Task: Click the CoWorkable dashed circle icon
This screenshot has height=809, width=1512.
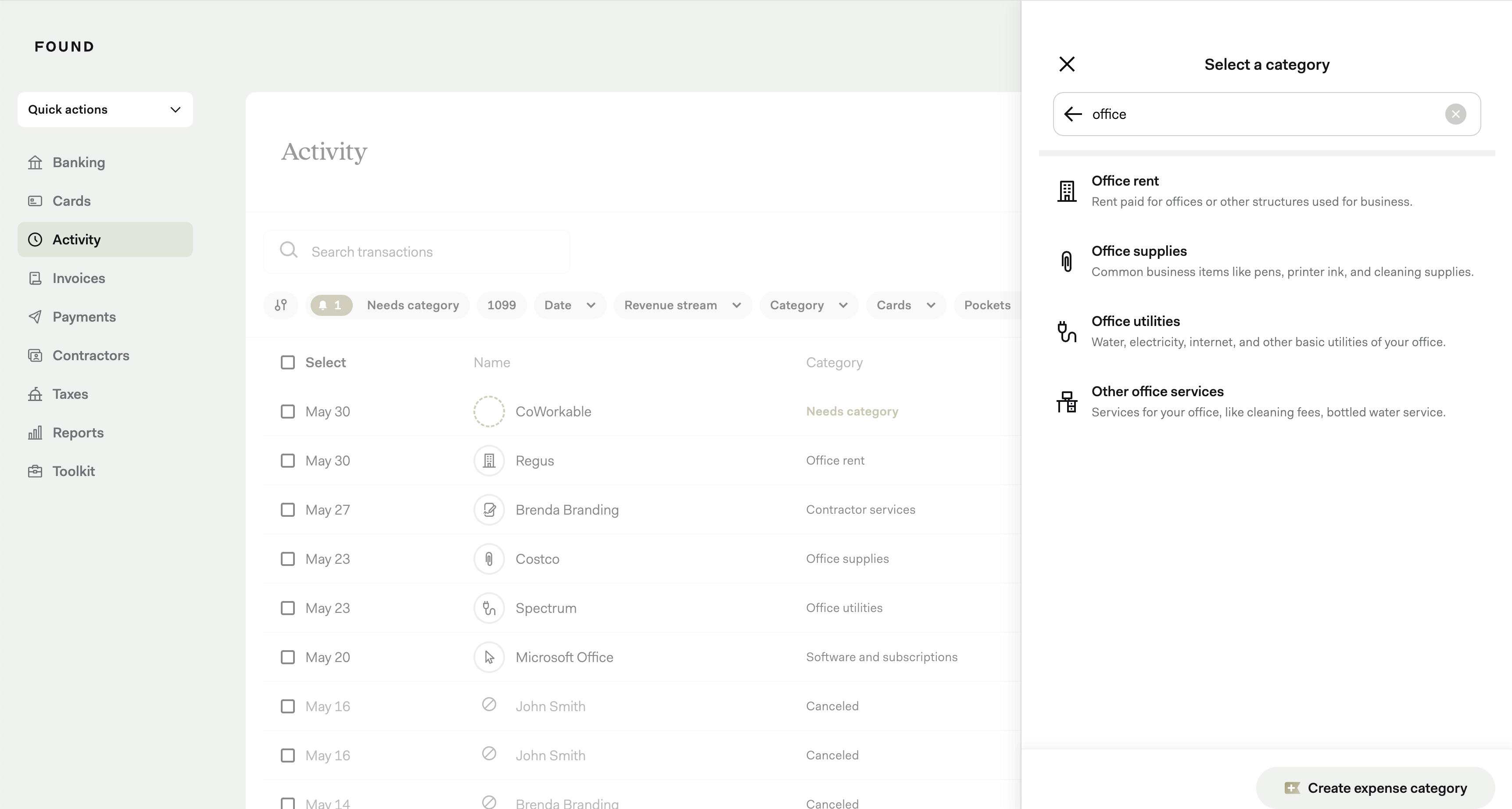Action: (x=489, y=412)
